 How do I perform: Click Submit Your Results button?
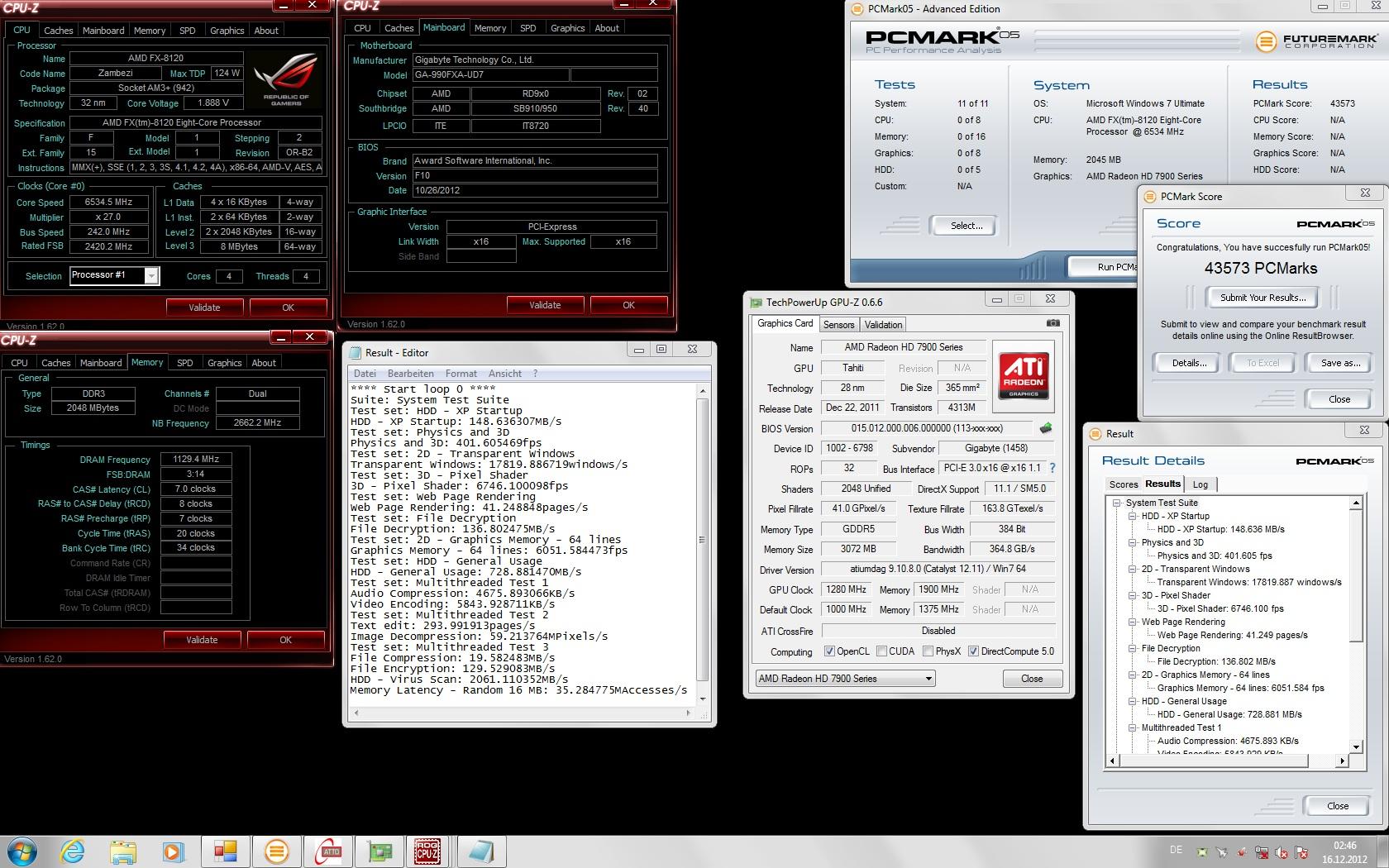(x=1263, y=298)
